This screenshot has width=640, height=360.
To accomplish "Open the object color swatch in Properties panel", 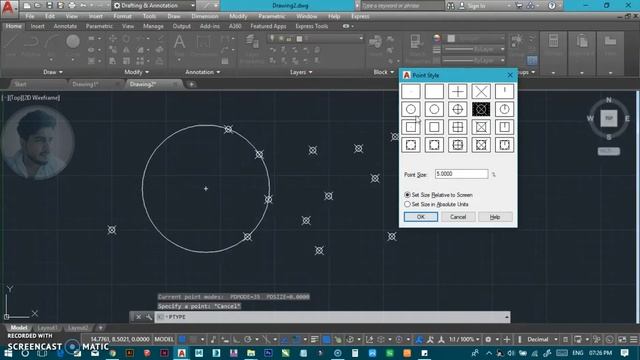I will (451, 38).
